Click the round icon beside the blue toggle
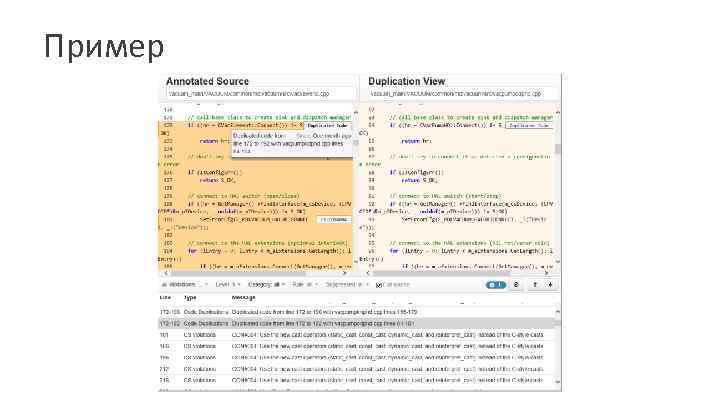Viewport: 720px width, 405px height. 516,285
